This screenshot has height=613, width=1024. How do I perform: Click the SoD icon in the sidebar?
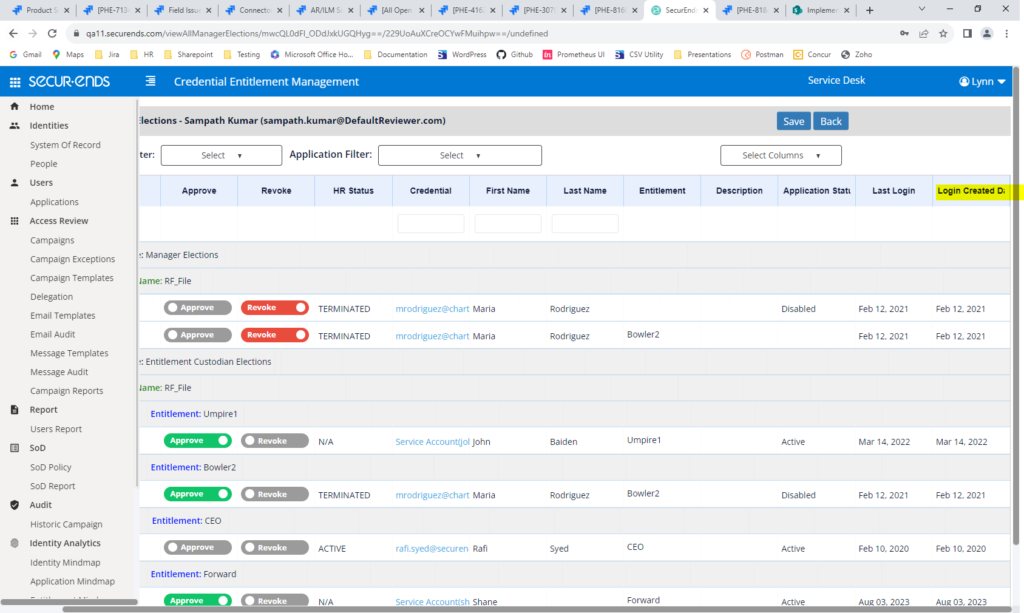tap(14, 448)
